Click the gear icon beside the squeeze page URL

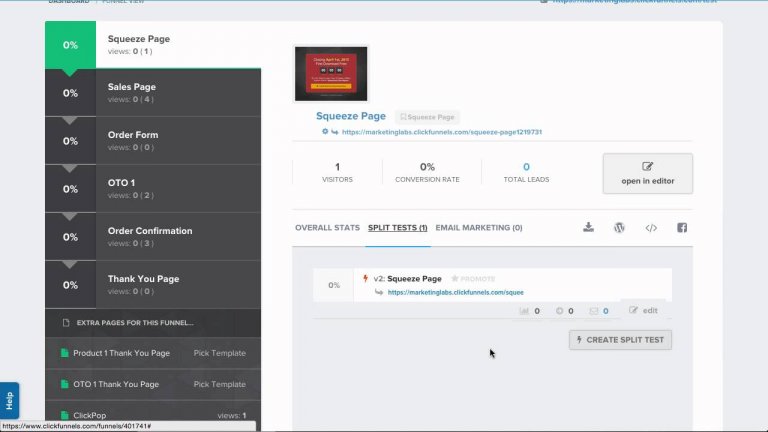click(x=325, y=131)
